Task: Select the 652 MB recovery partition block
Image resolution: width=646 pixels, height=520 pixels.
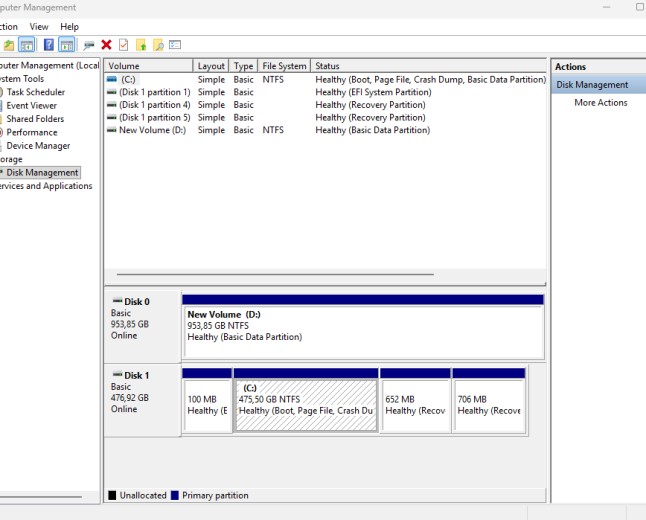Action: [415, 400]
